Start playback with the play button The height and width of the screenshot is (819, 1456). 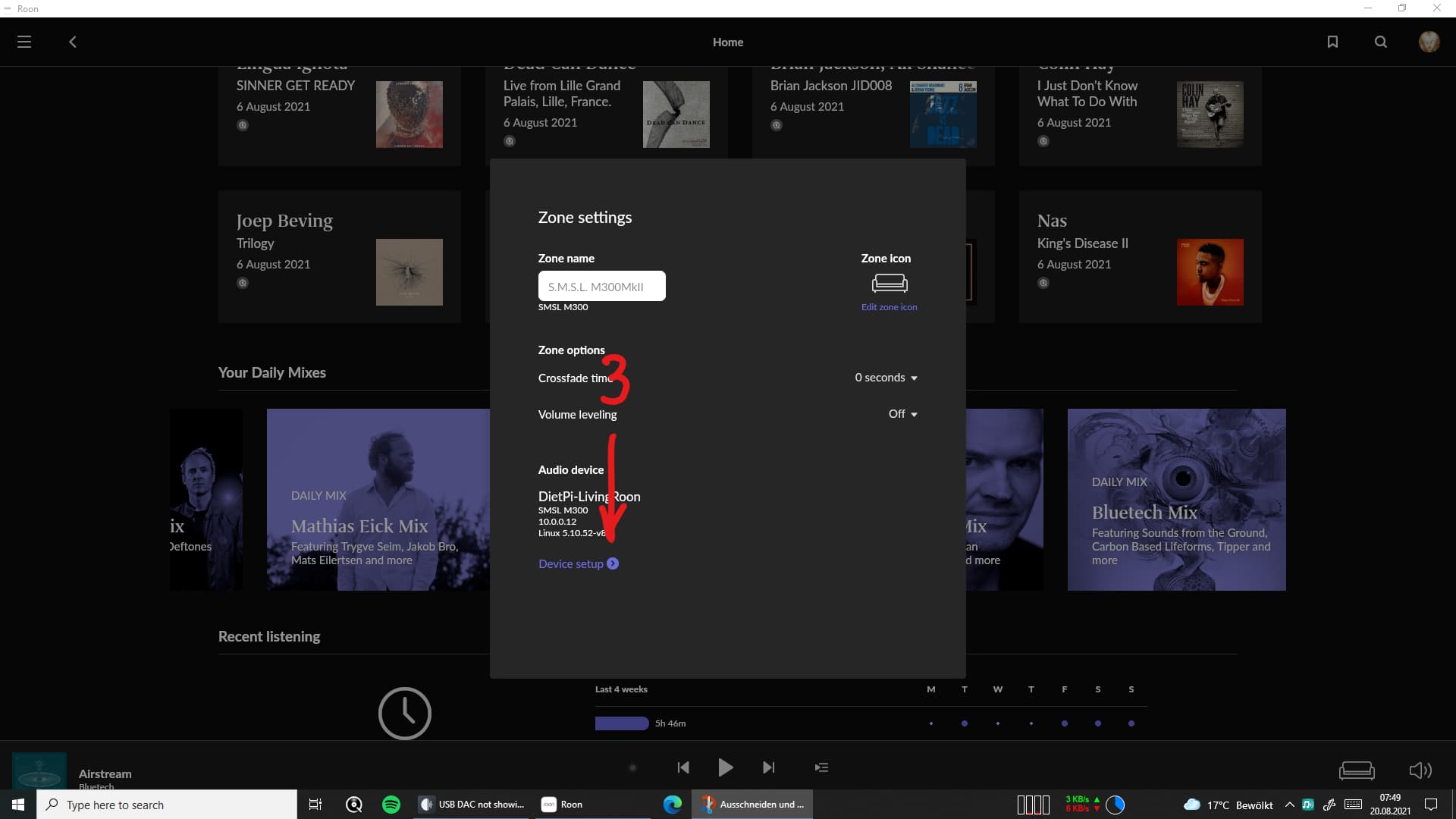tap(725, 767)
